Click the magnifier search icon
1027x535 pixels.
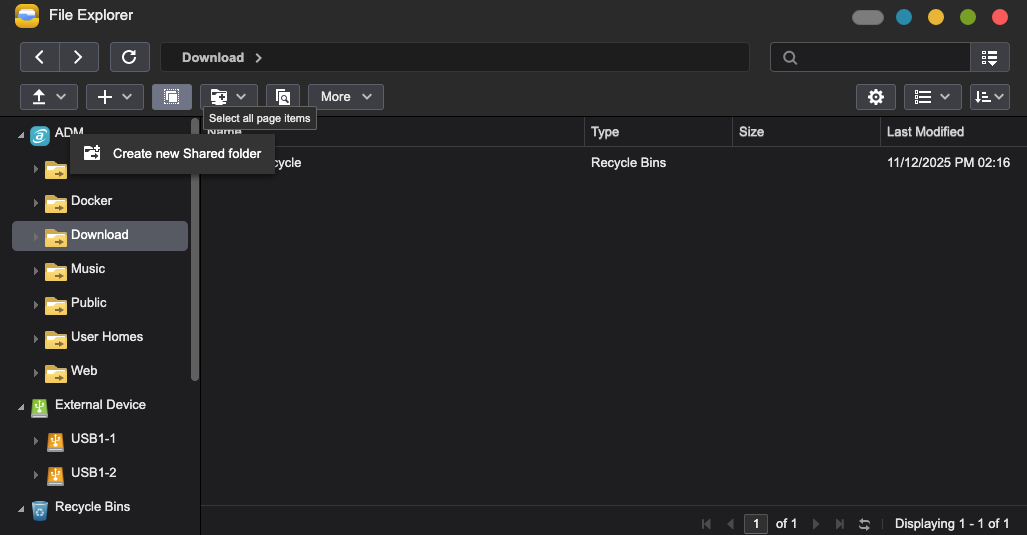pyautogui.click(x=790, y=58)
